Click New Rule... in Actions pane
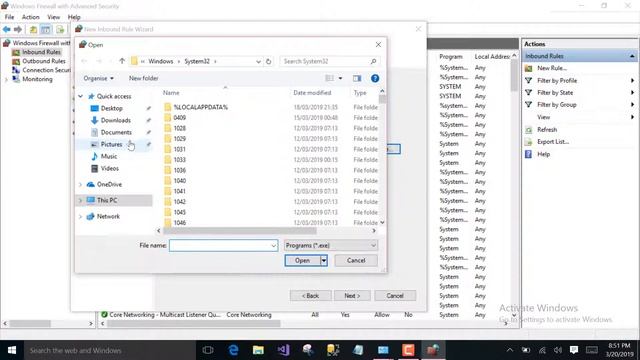 552,68
